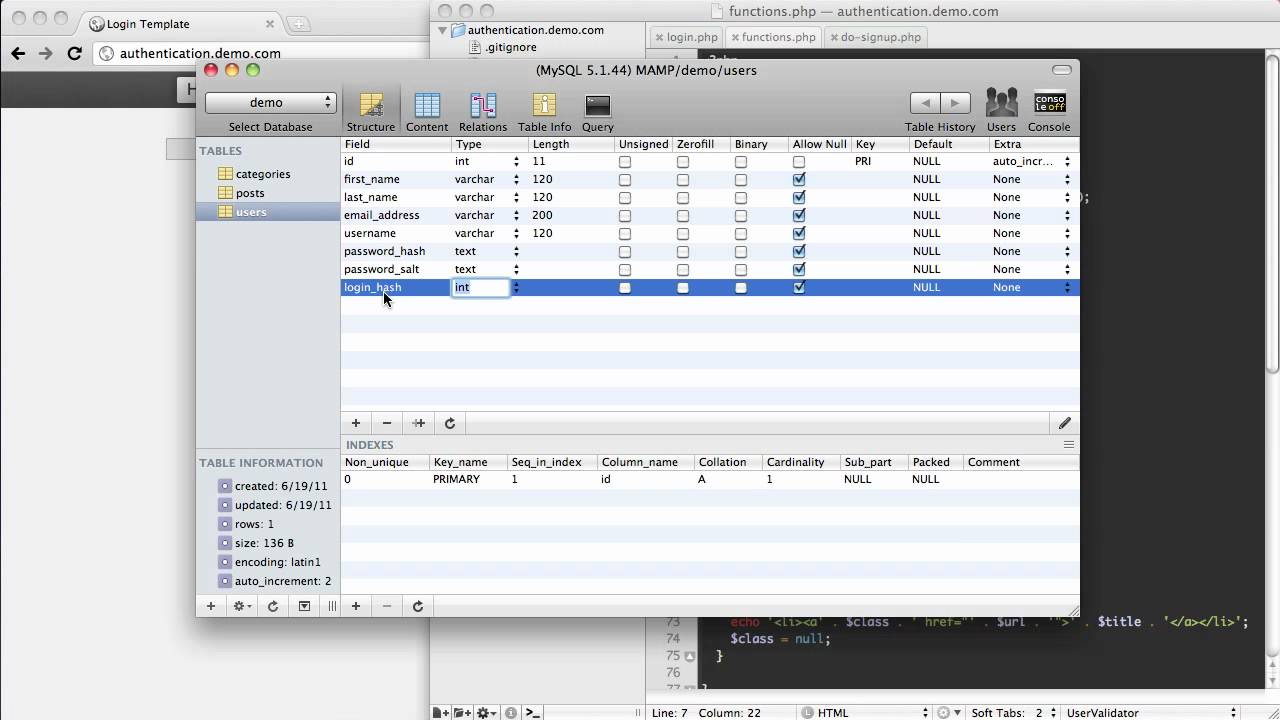This screenshot has width=1280, height=720.
Task: Uncheck Allow Null for password_salt field
Action: [x=799, y=270]
